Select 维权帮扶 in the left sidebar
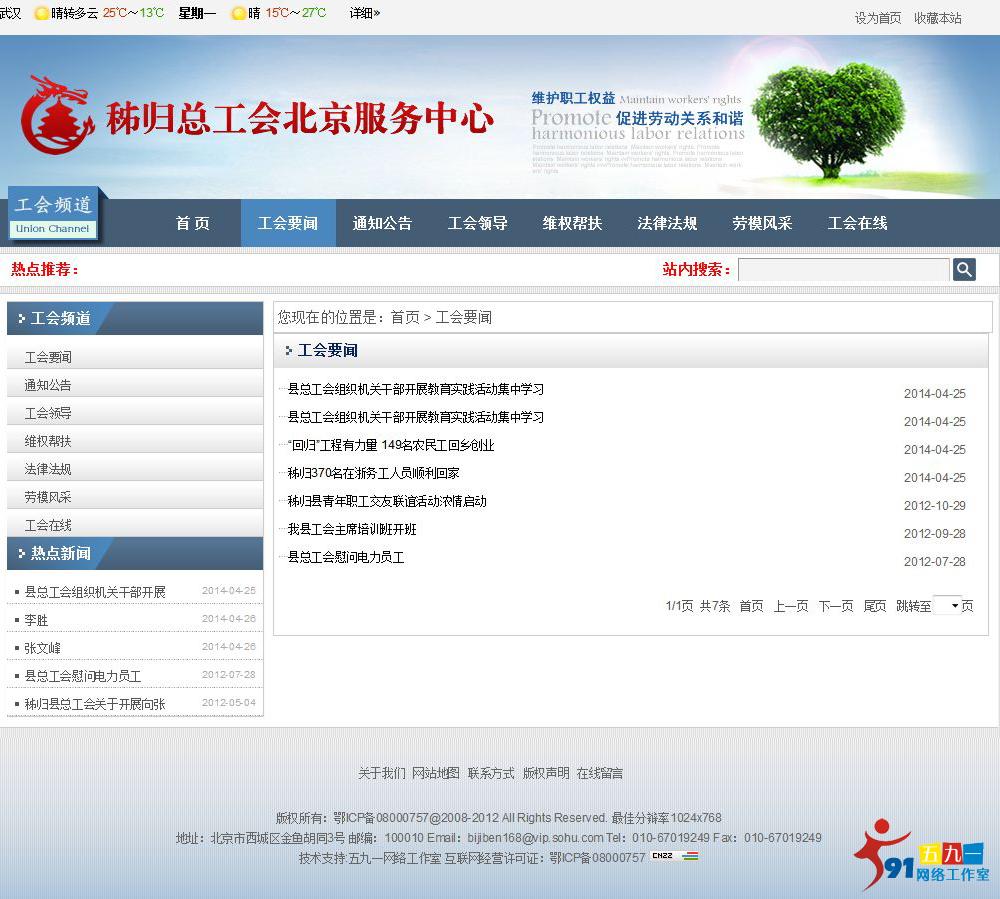The image size is (1000, 899). point(47,441)
